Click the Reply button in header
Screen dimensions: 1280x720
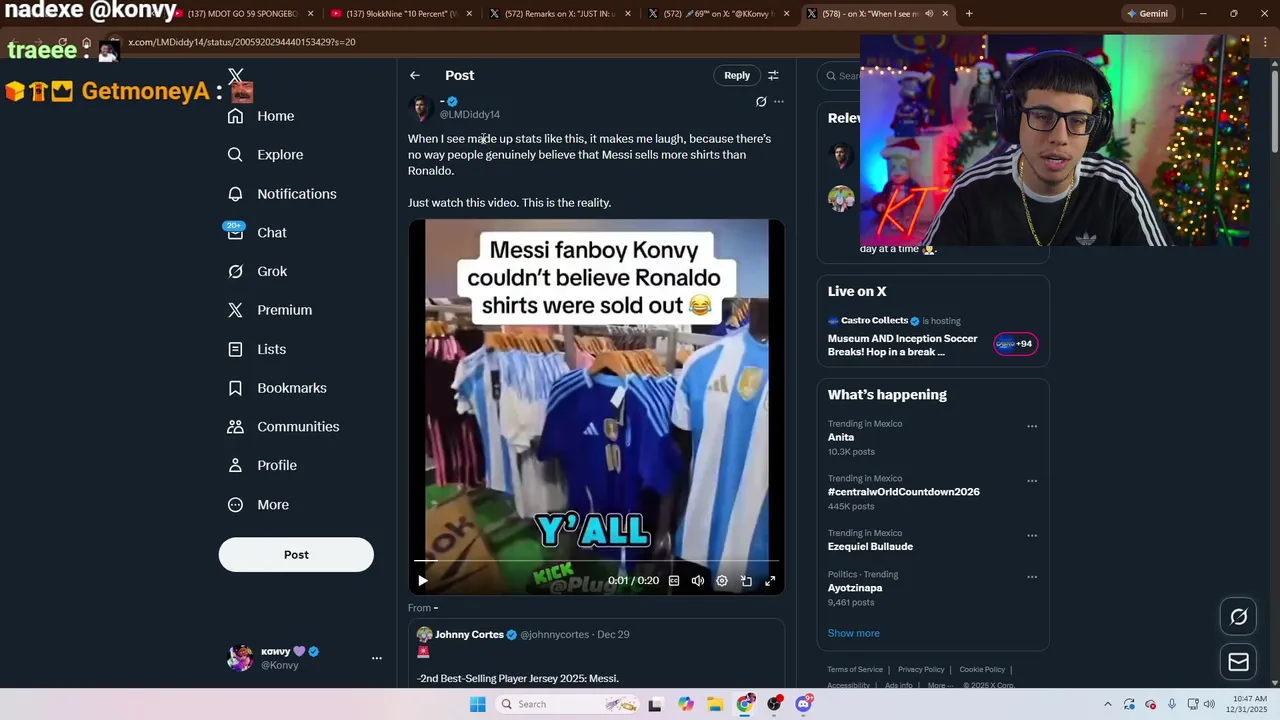[737, 76]
